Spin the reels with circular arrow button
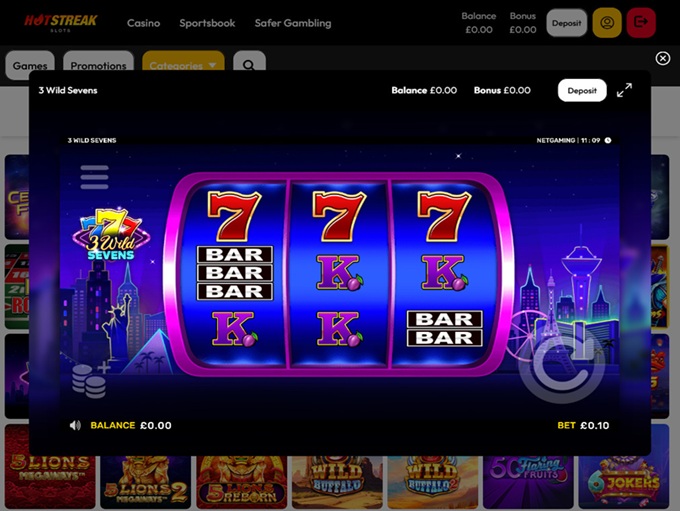680x511 pixels. [x=562, y=362]
